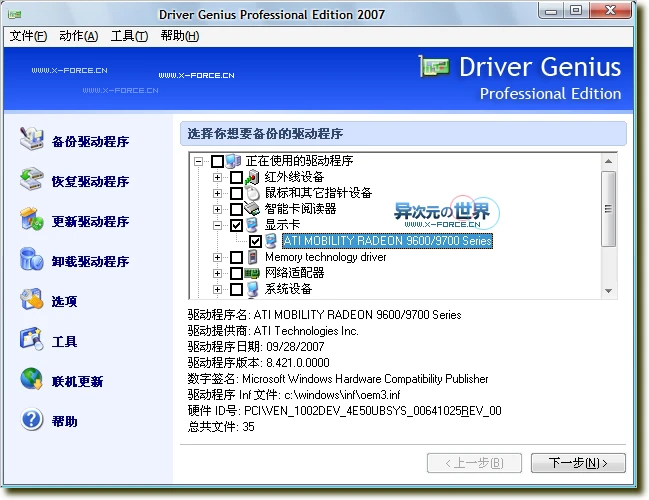649x500 pixels.
Task: Click the online update globe icon
Action: pyautogui.click(x=31, y=379)
